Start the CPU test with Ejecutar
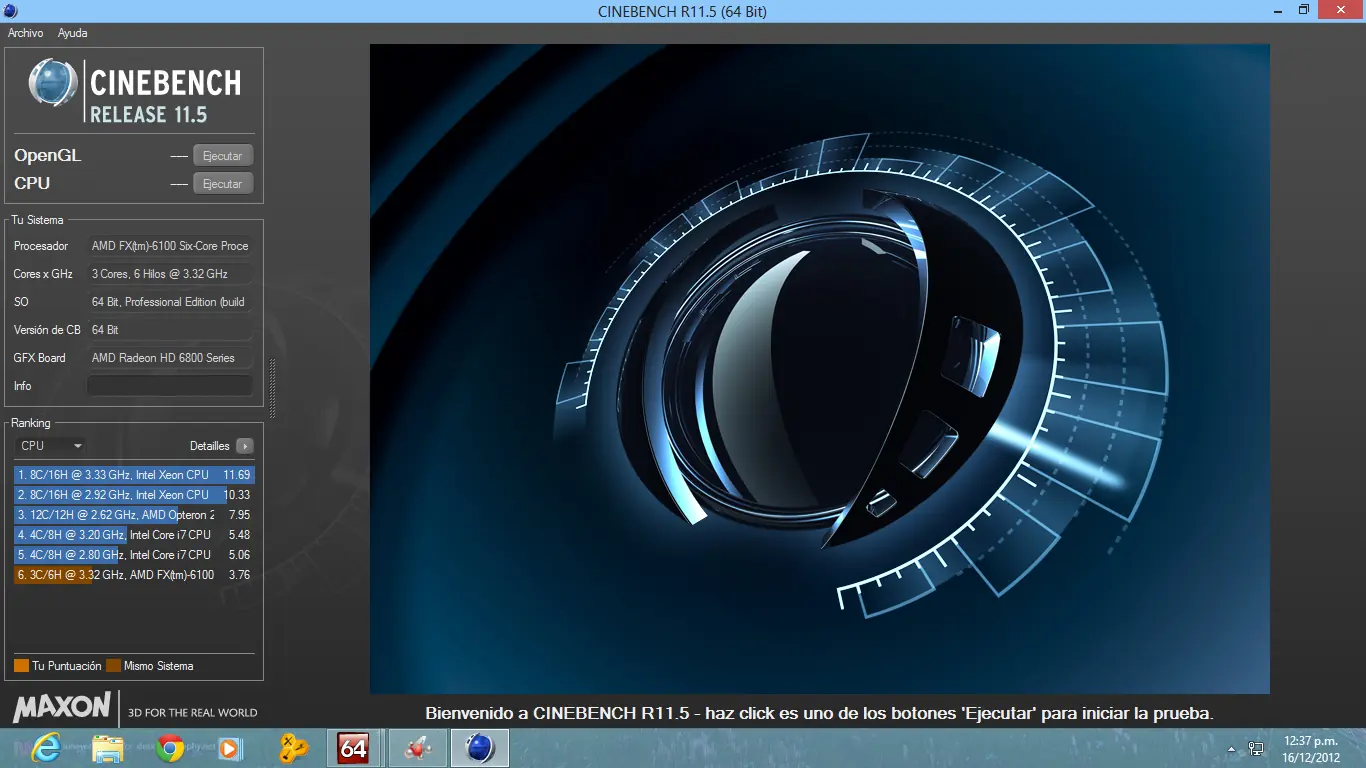The width and height of the screenshot is (1366, 768). click(222, 183)
